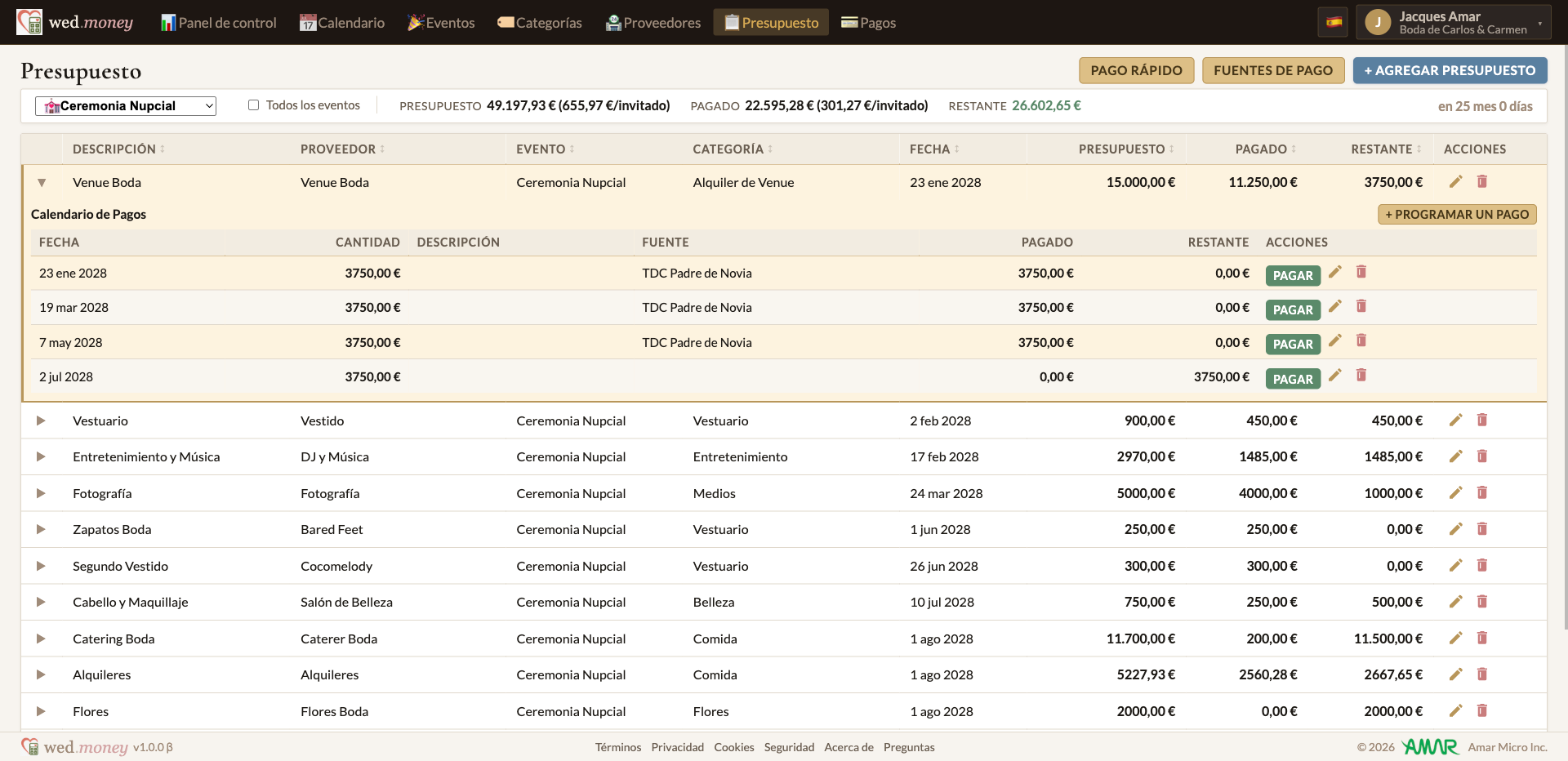1568x761 pixels.
Task: Edit the 19 mar 2028 scheduled payment
Action: tap(1335, 306)
